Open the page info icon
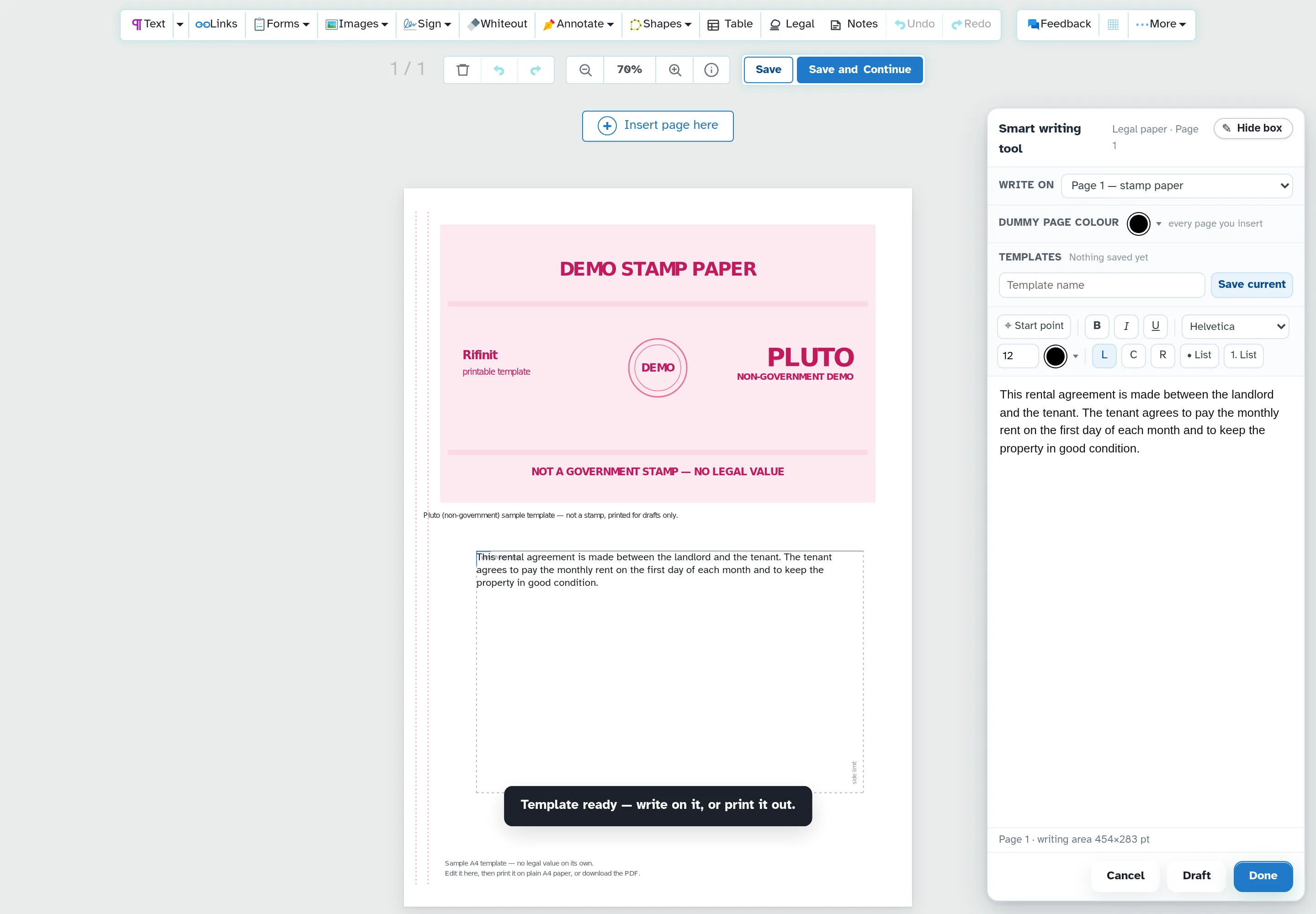Viewport: 1316px width, 914px height. (x=711, y=70)
